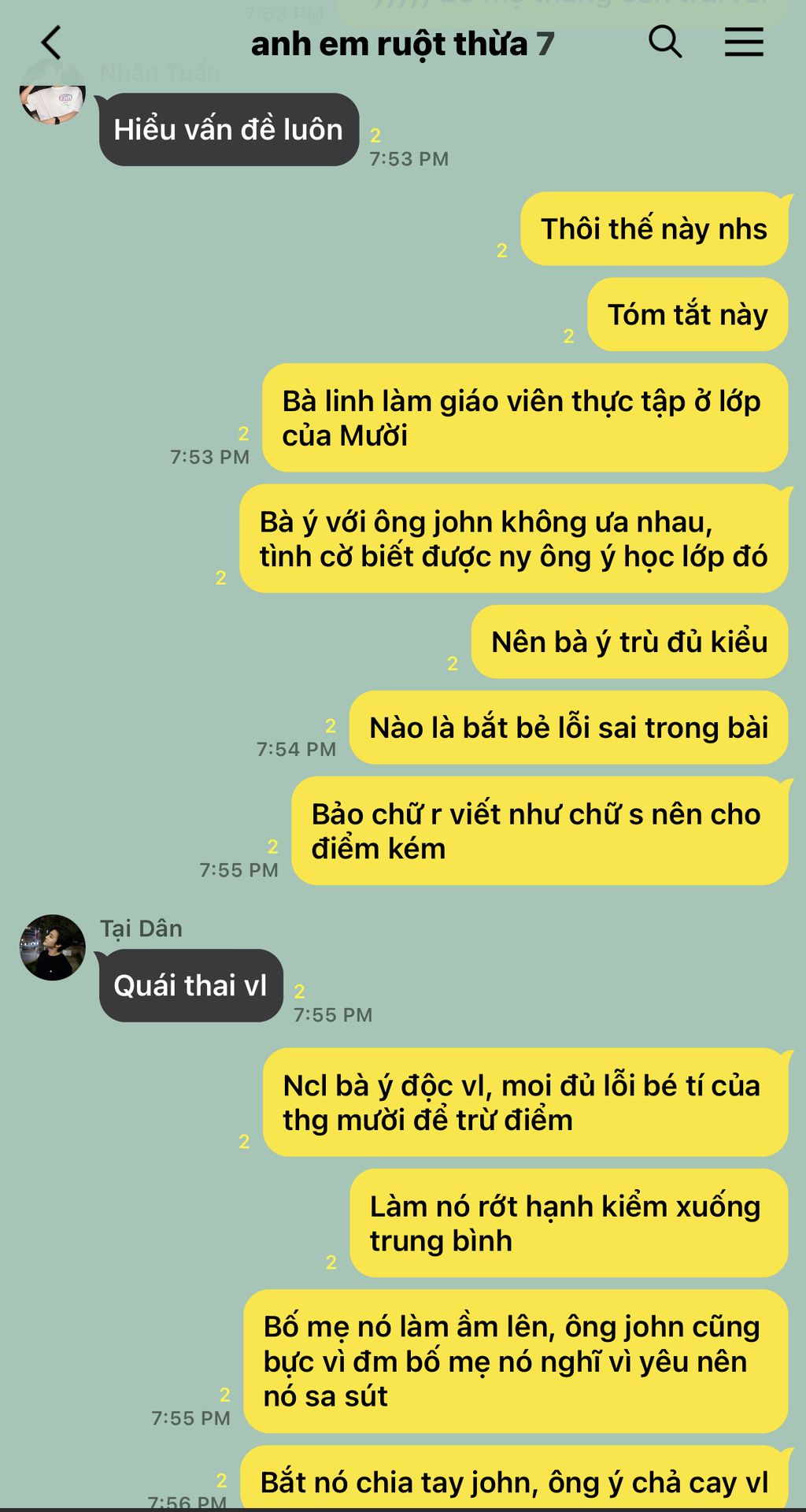Tap the 'Quái thai vl' message bubble
Image resolution: width=806 pixels, height=1512 pixels.
coord(190,986)
